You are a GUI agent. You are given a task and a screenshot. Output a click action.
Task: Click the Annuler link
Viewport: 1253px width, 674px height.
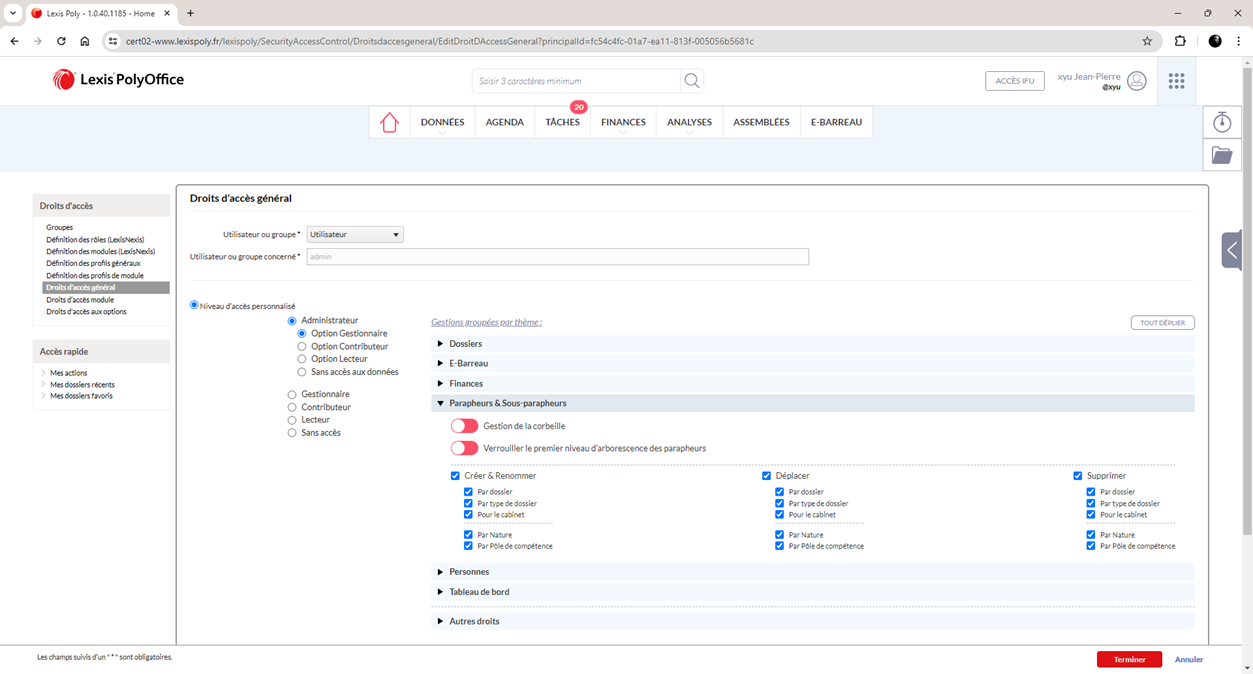[x=1189, y=660]
